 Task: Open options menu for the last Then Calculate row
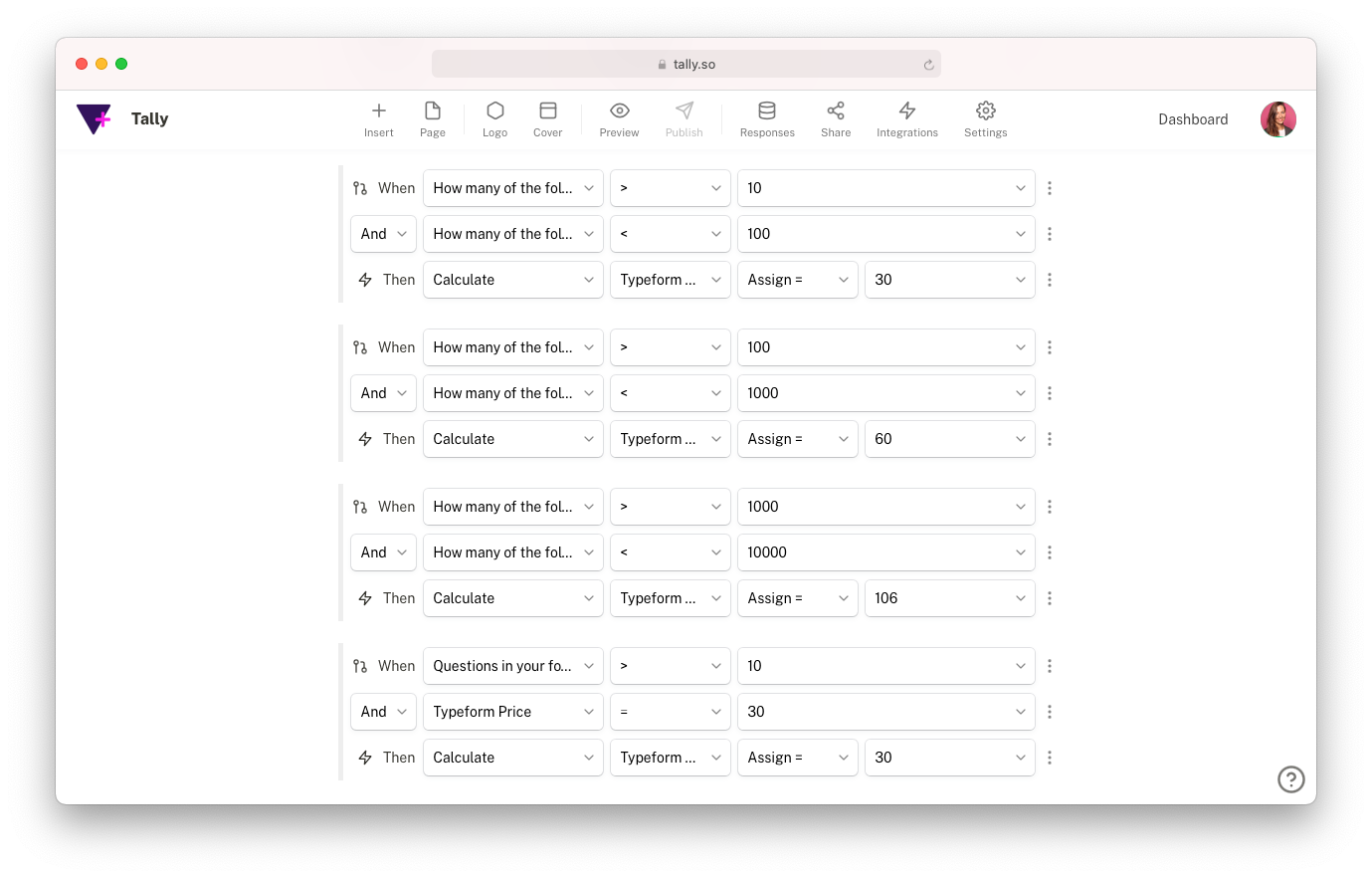pos(1050,758)
